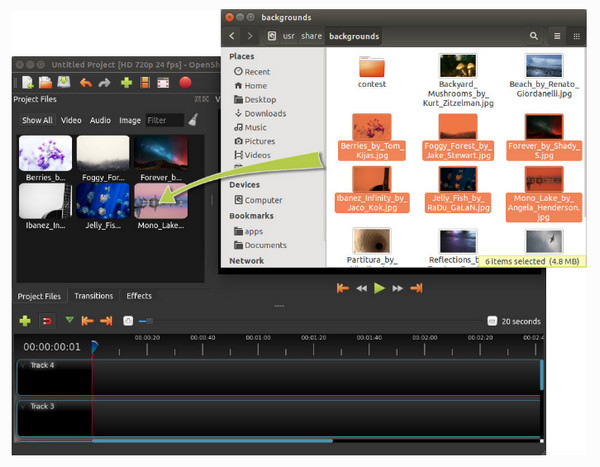
Task: Filter project files by Audio
Action: point(100,120)
